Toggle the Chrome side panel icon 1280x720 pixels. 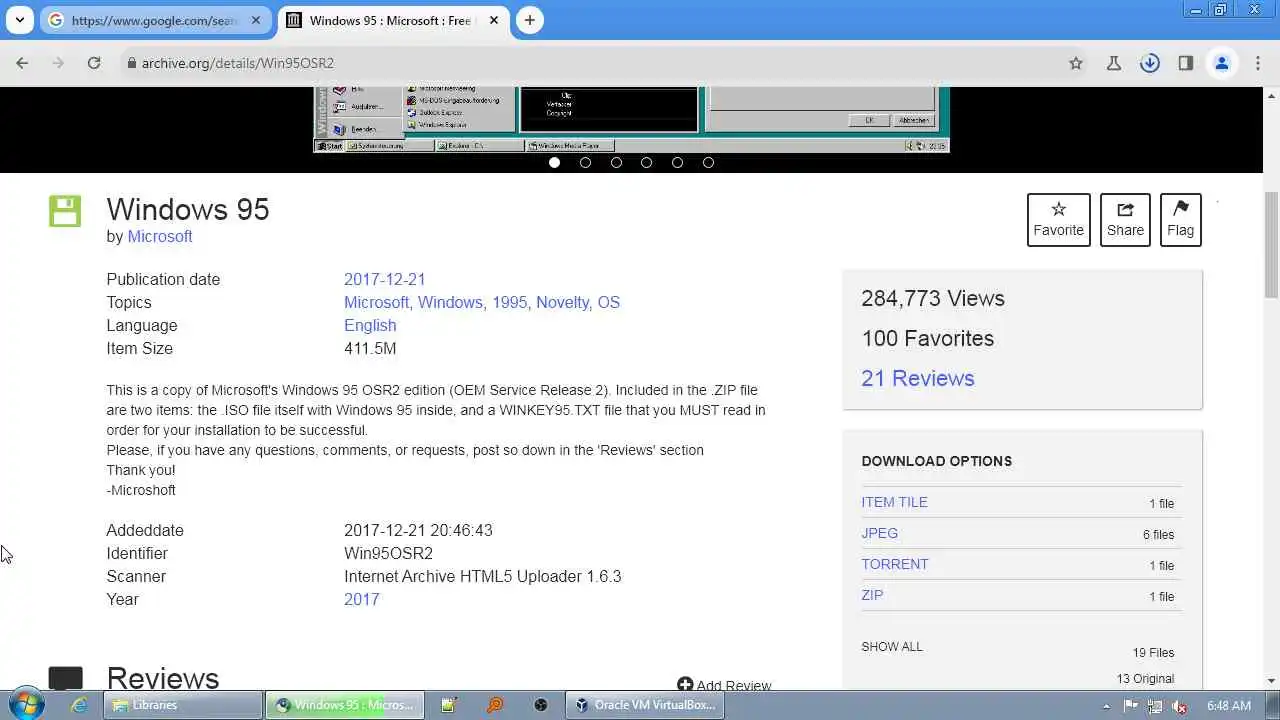pos(1186,63)
